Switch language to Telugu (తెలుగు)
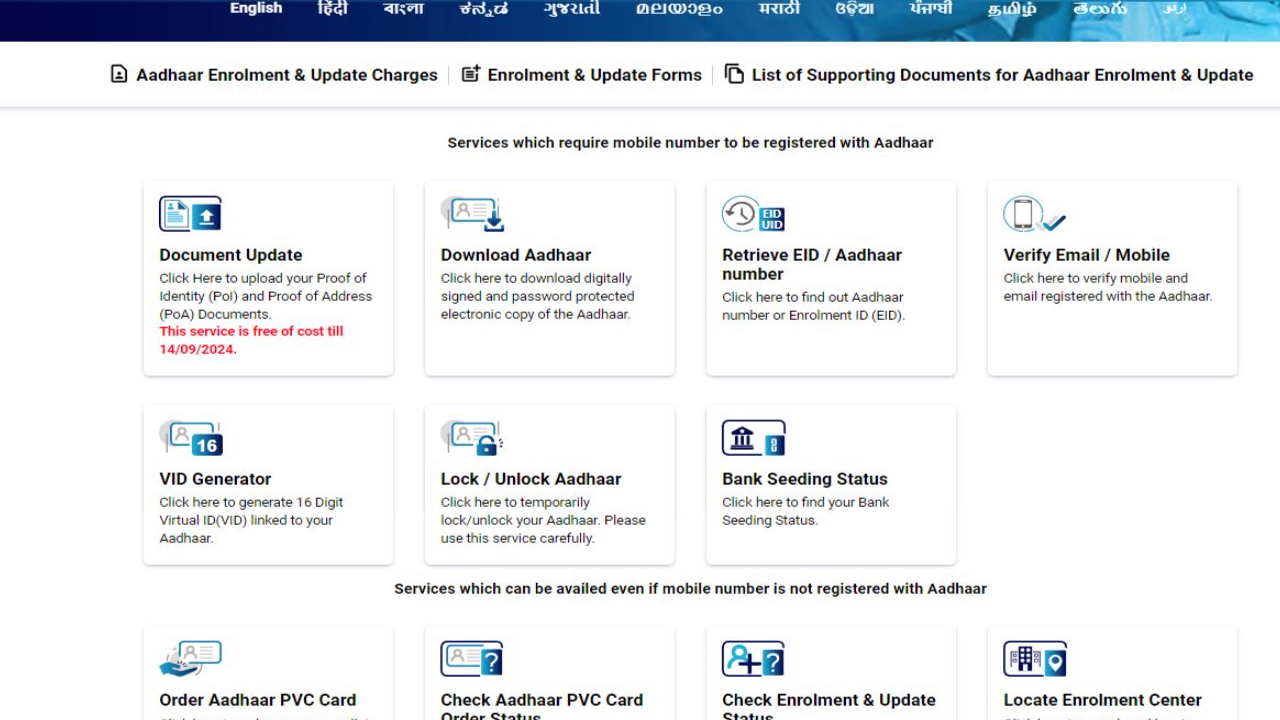 pos(1100,8)
